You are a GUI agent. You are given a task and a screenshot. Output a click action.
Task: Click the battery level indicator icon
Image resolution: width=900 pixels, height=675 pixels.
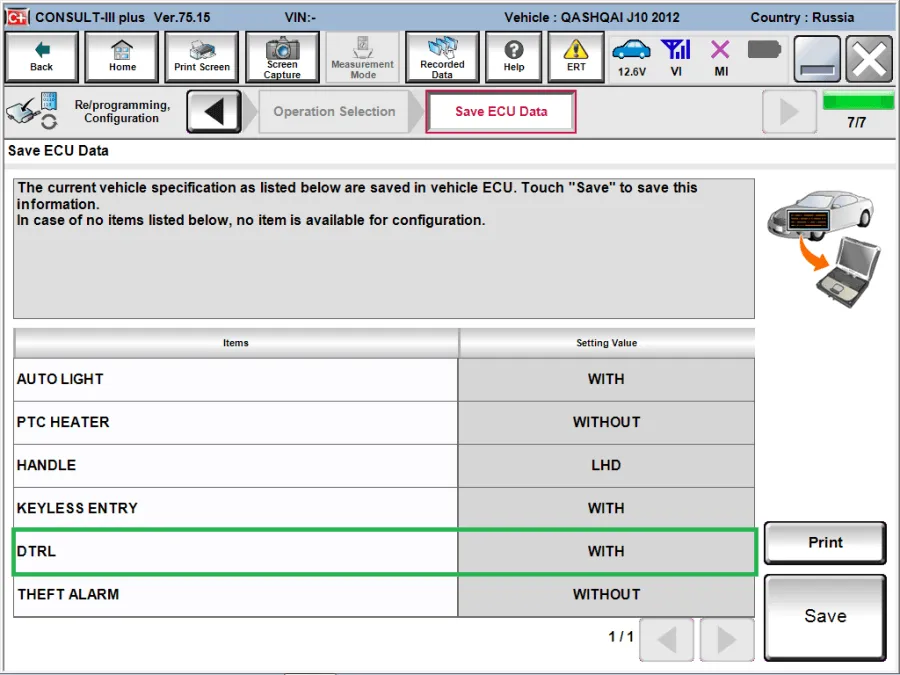(764, 50)
